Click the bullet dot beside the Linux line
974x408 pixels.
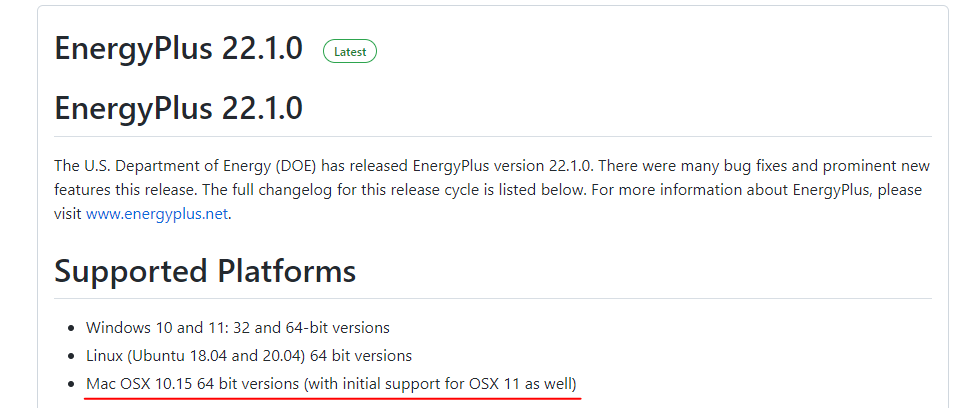pos(72,356)
